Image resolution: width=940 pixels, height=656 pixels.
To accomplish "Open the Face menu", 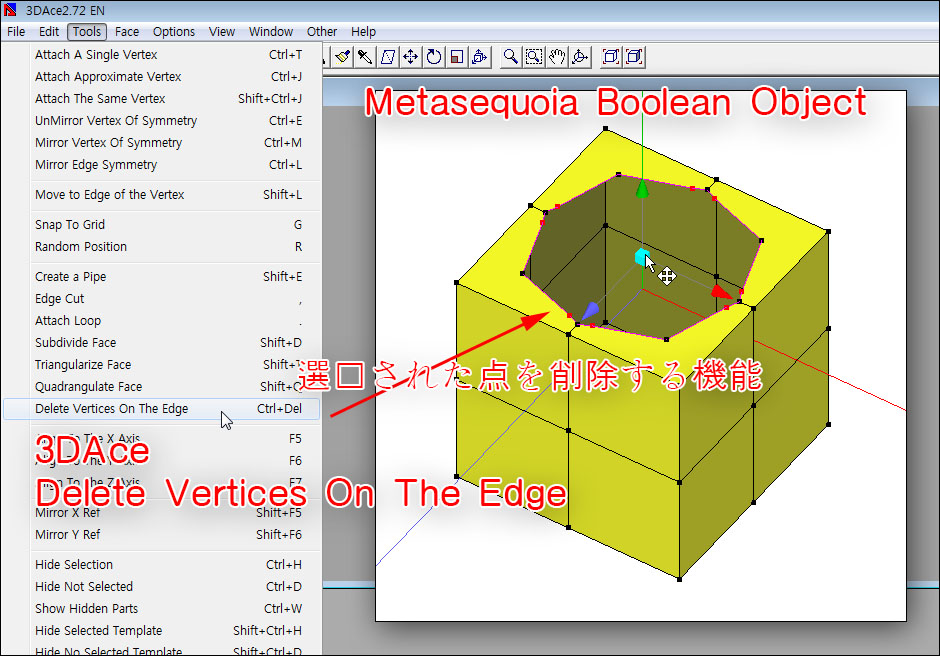I will point(127,32).
